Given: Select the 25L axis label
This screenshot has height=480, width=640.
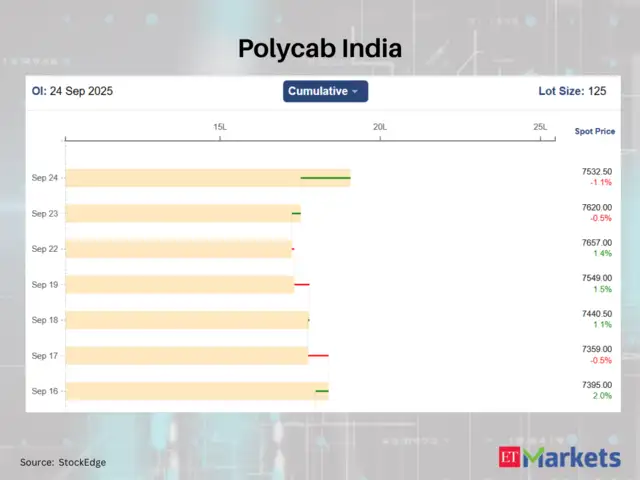Looking at the screenshot, I should [x=540, y=127].
